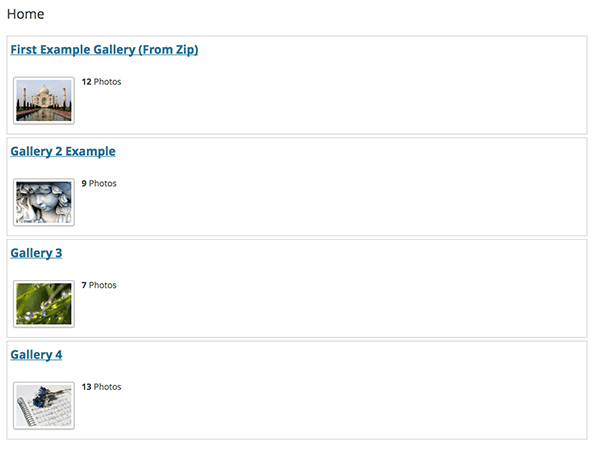Click the bold number 7 photo count
Image resolution: width=600 pixels, height=454 pixels.
coord(84,285)
